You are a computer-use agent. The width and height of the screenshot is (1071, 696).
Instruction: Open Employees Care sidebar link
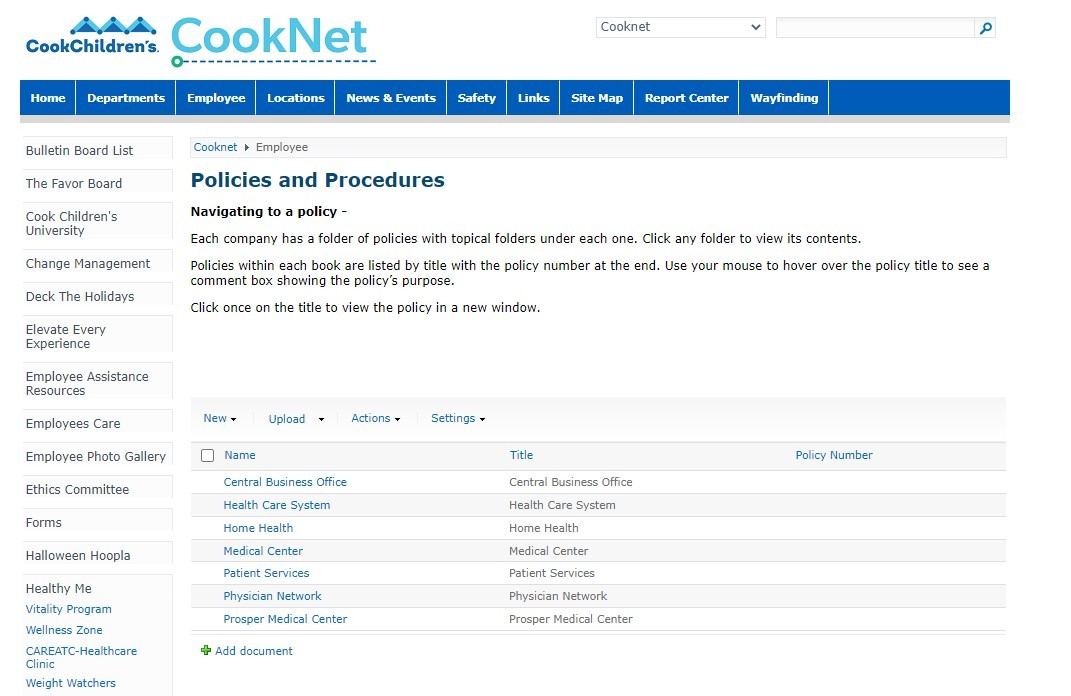tap(73, 423)
